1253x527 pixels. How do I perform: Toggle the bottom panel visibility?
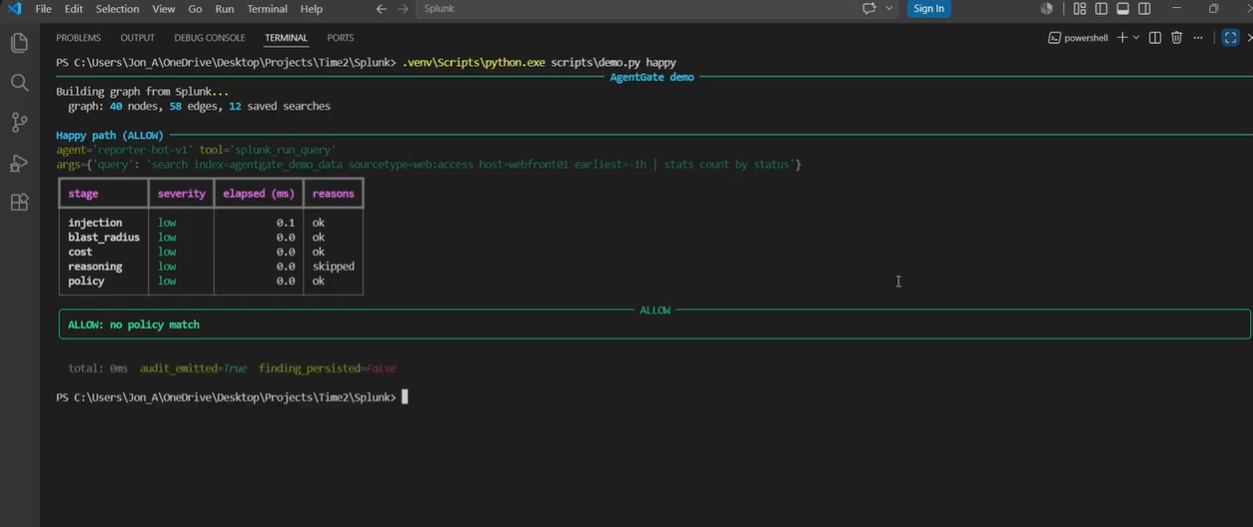click(1123, 9)
